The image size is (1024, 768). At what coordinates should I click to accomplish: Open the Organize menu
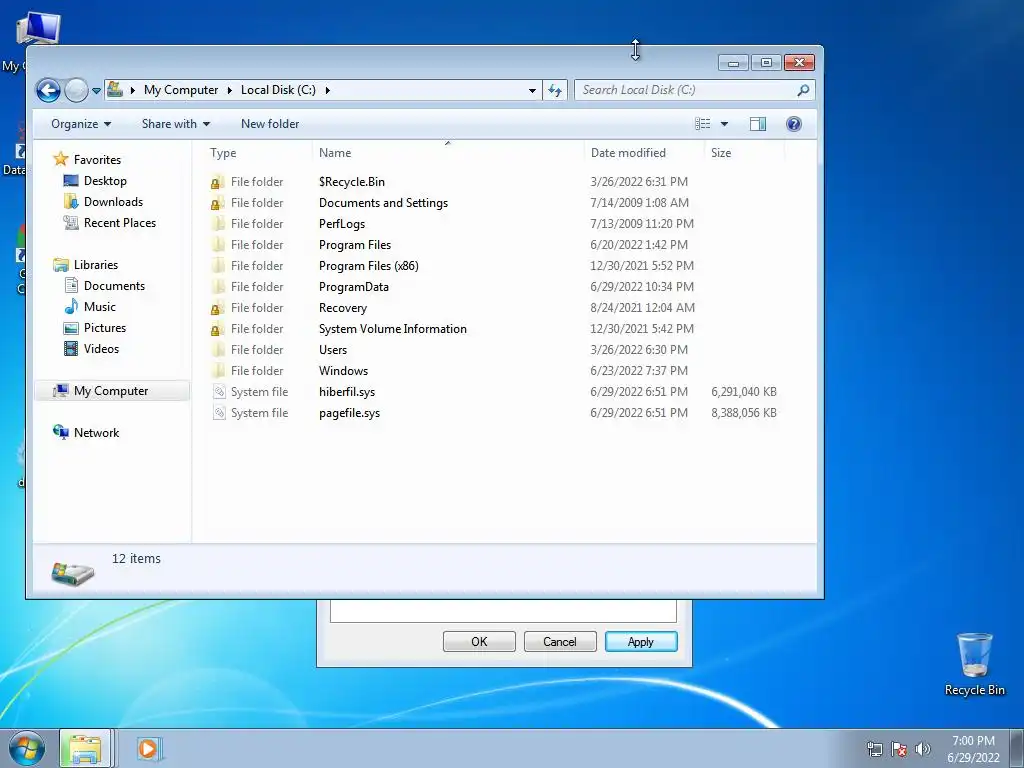tap(81, 124)
